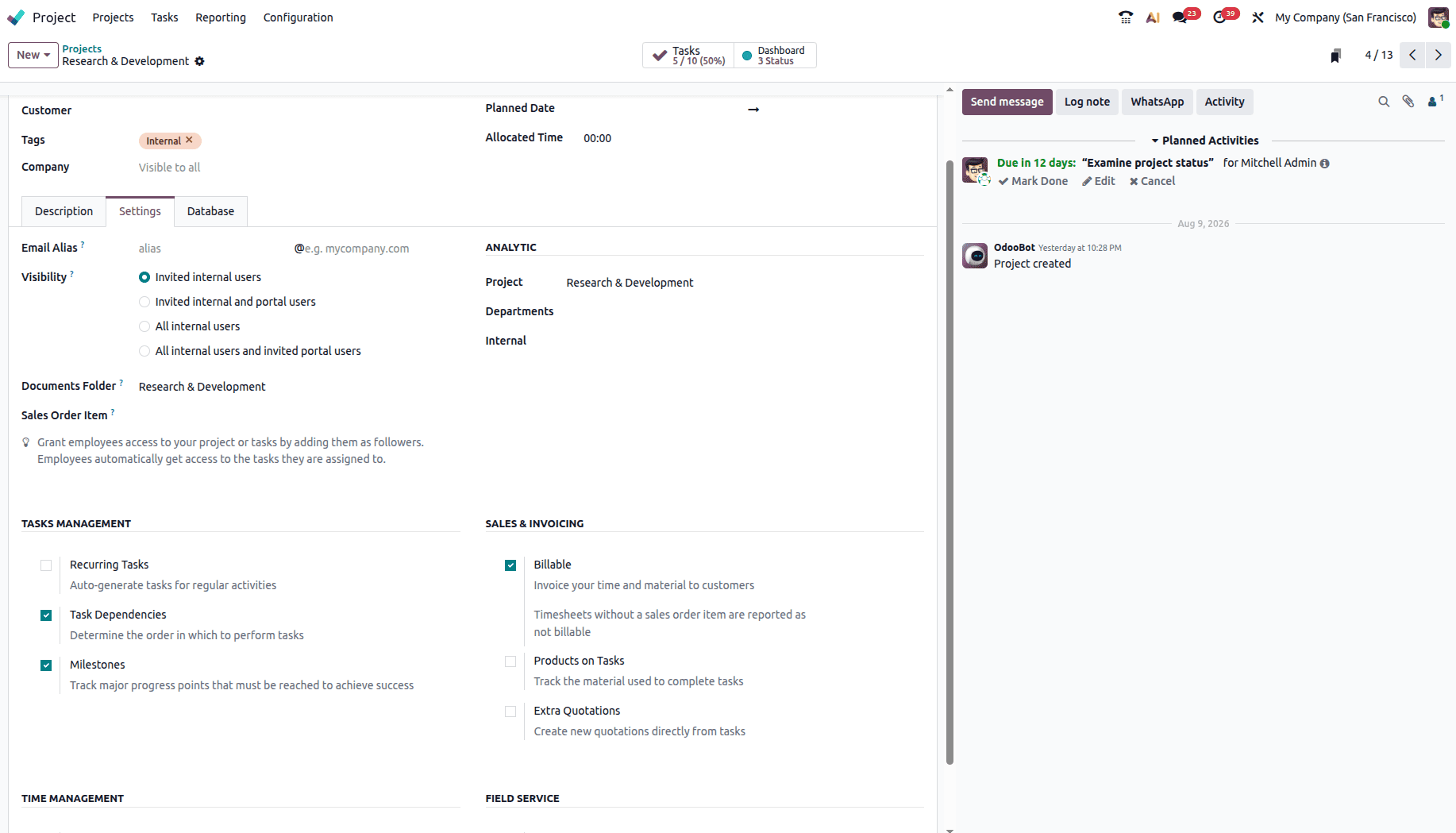Open the Reporting menu
Image resolution: width=1456 pixels, height=833 pixels.
(x=221, y=17)
